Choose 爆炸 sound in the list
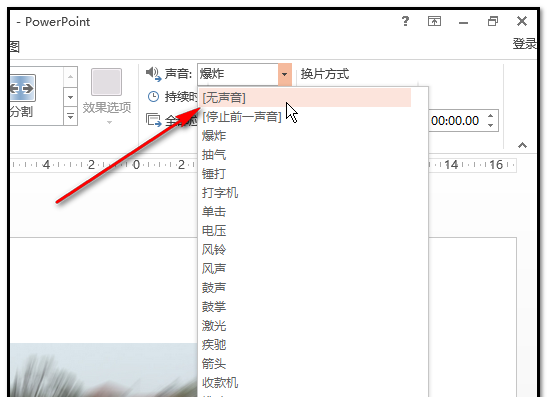This screenshot has width=547, height=397. (x=305, y=136)
